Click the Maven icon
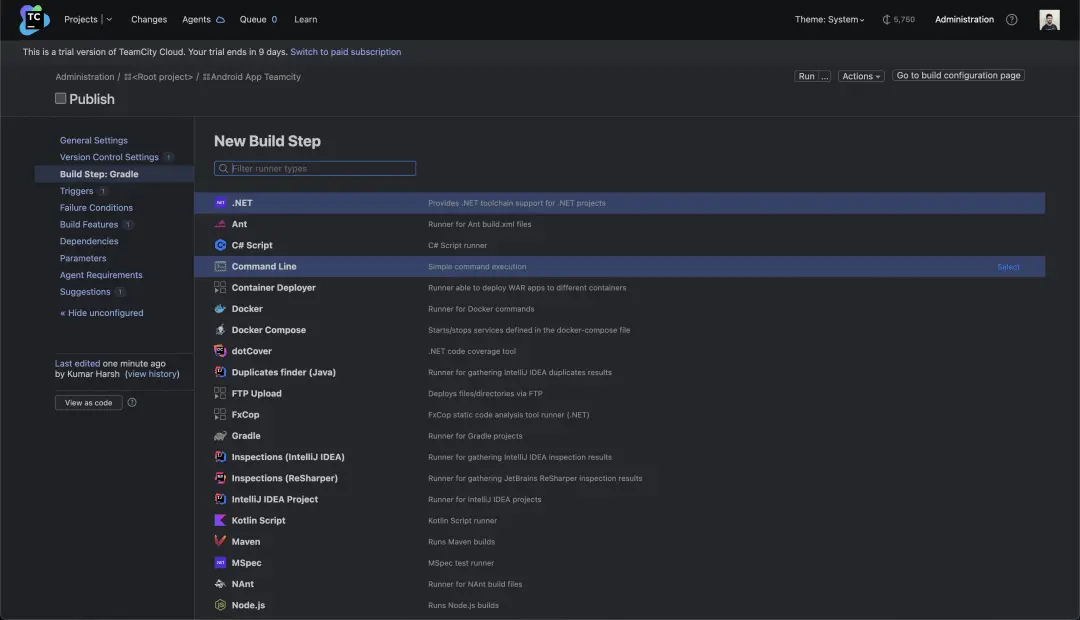Screen dimensions: 1080x620 (x=220, y=541)
